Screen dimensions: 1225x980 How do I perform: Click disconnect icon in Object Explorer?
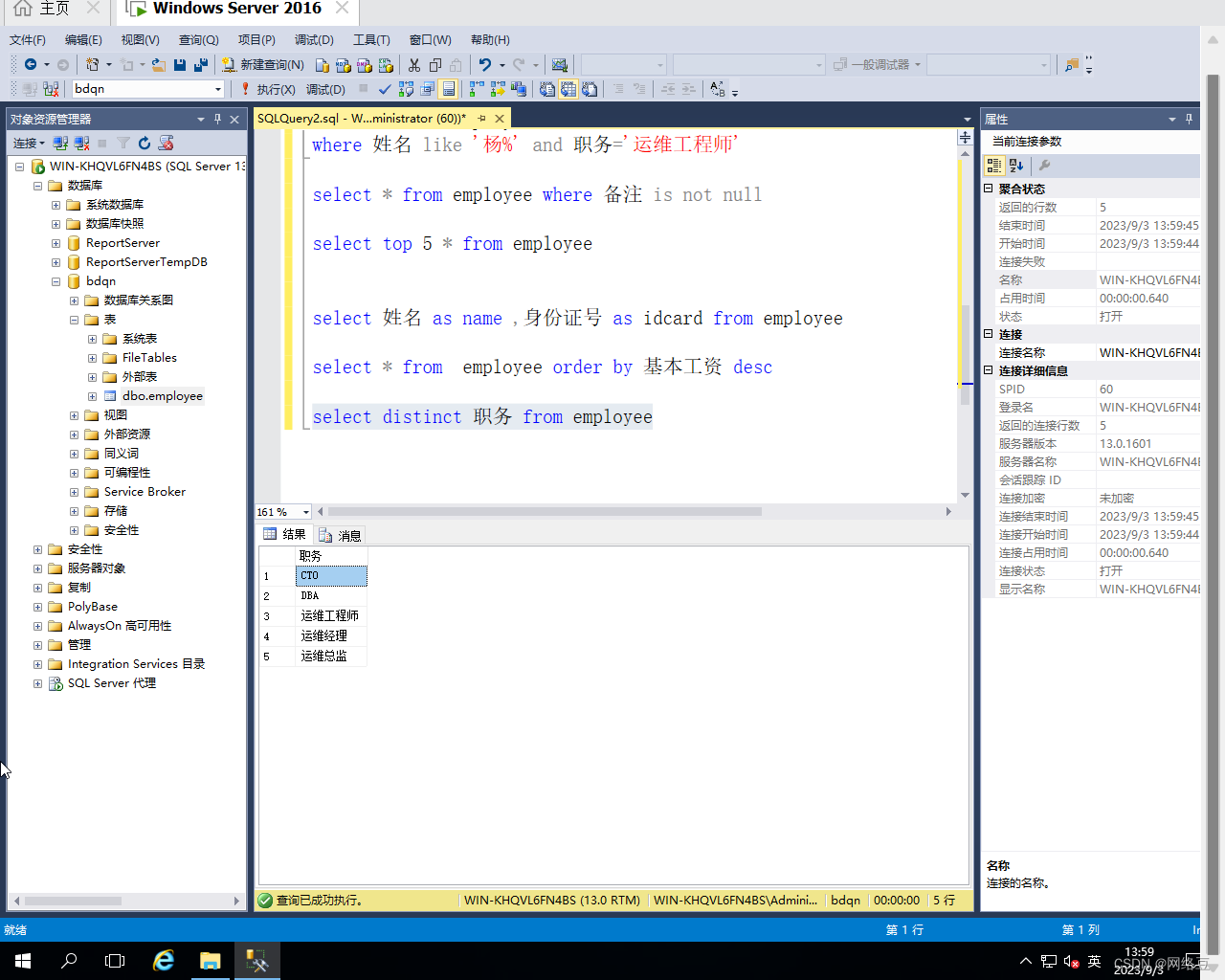(x=81, y=143)
